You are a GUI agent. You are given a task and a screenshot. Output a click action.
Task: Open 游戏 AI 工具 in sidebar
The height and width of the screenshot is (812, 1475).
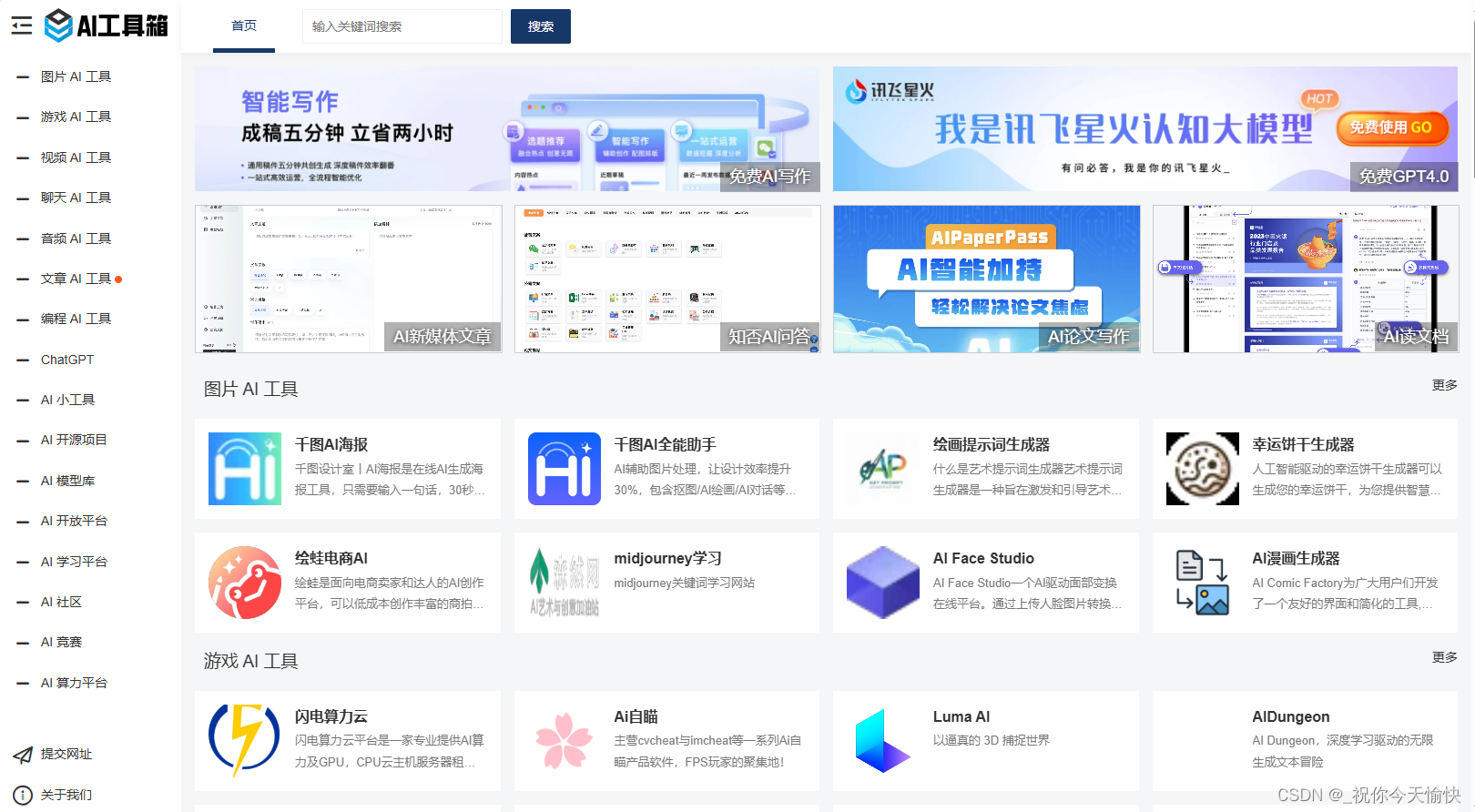coord(76,117)
